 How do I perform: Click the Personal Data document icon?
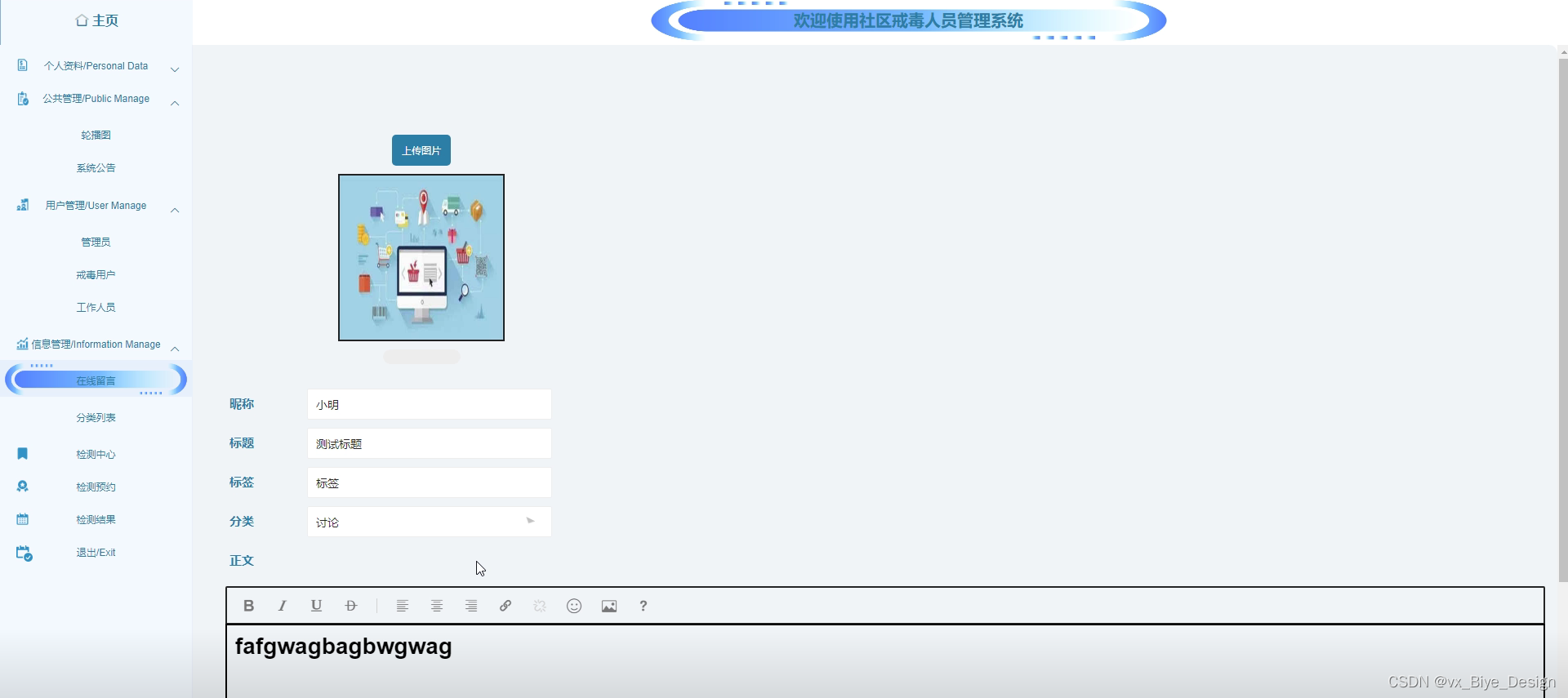tap(23, 65)
